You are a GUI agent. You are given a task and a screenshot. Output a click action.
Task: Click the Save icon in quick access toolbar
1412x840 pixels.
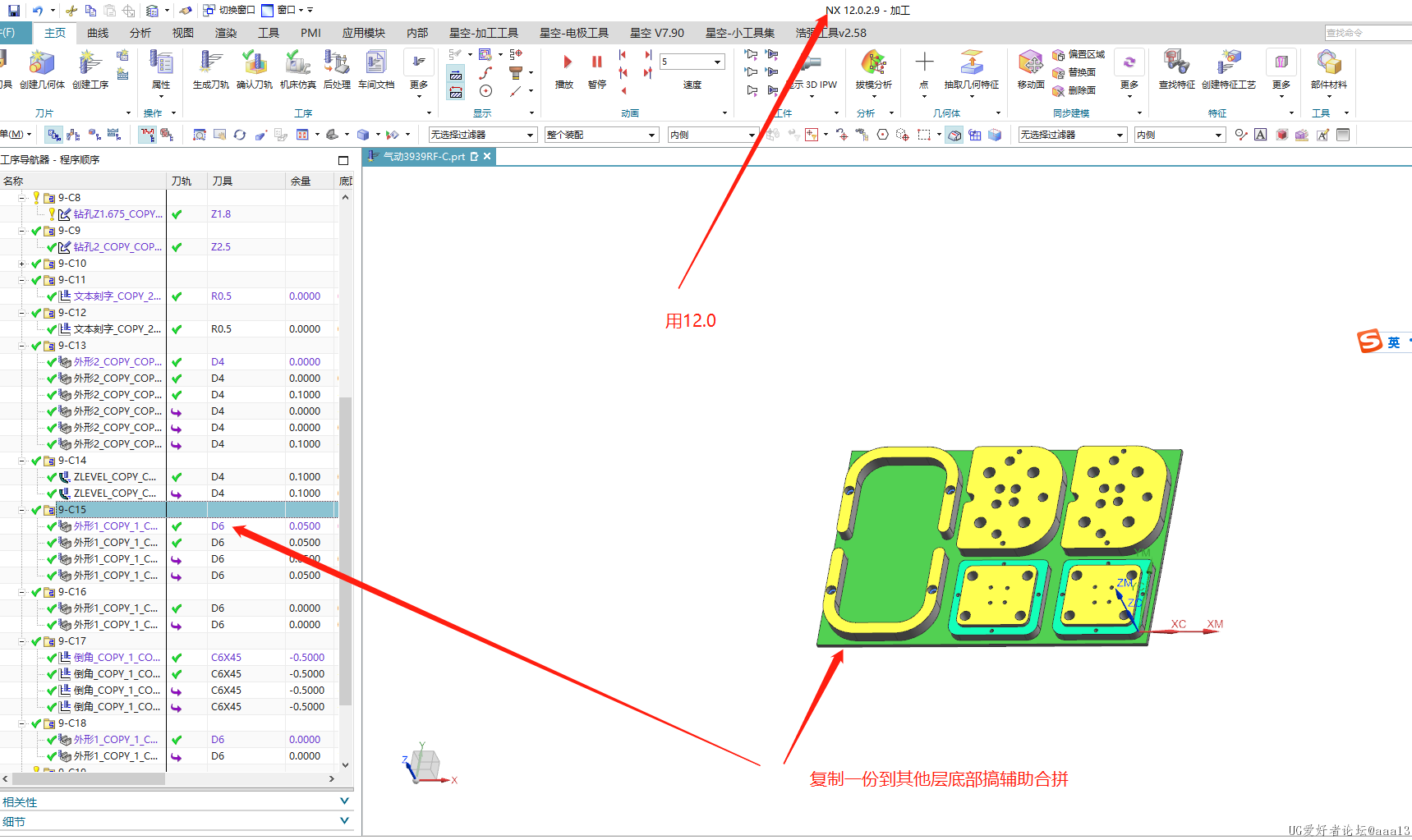[x=14, y=11]
